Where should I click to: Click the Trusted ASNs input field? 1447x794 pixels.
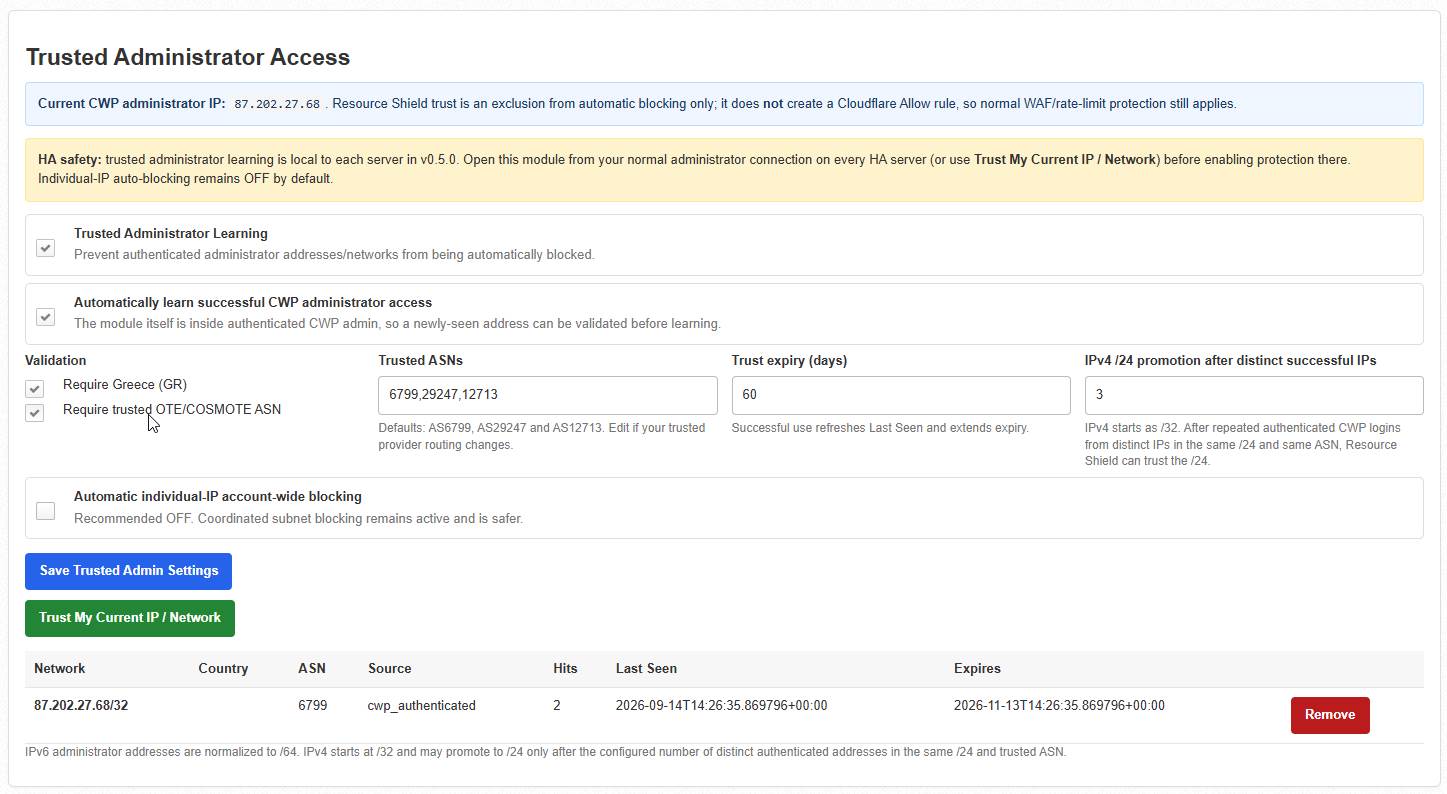coord(547,395)
